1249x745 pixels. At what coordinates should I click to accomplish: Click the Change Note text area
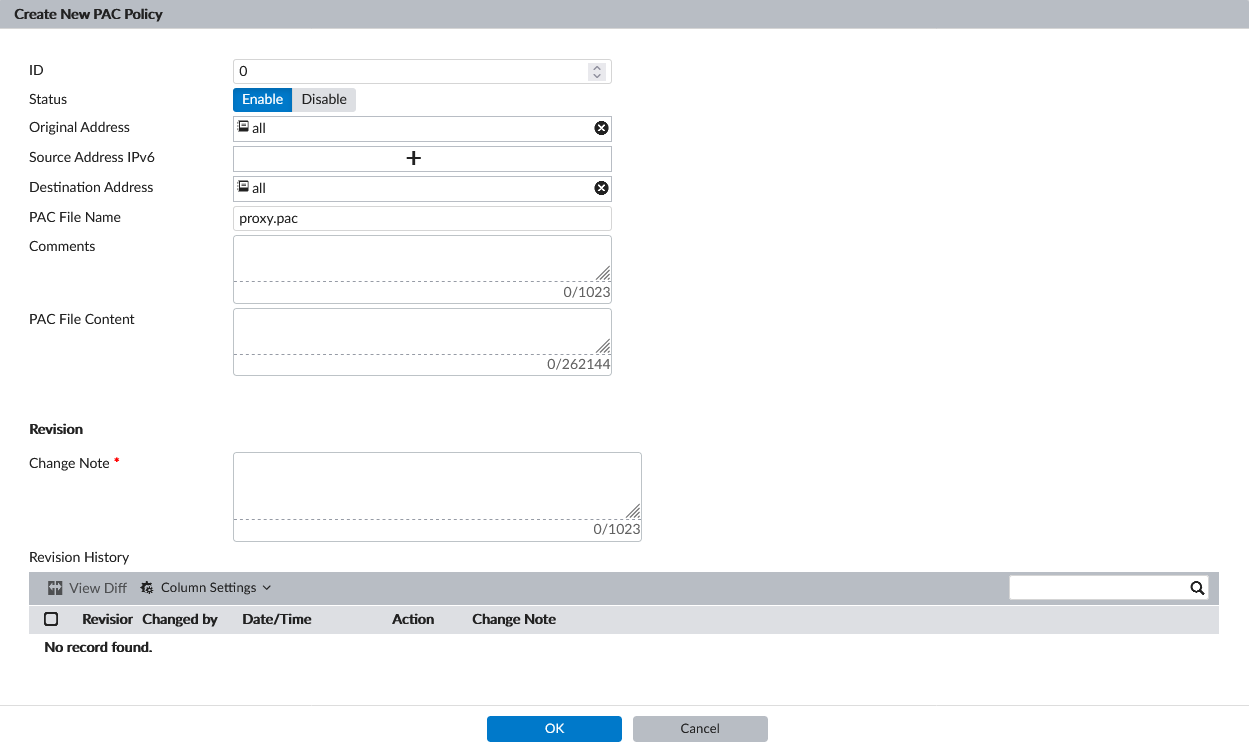pos(437,486)
